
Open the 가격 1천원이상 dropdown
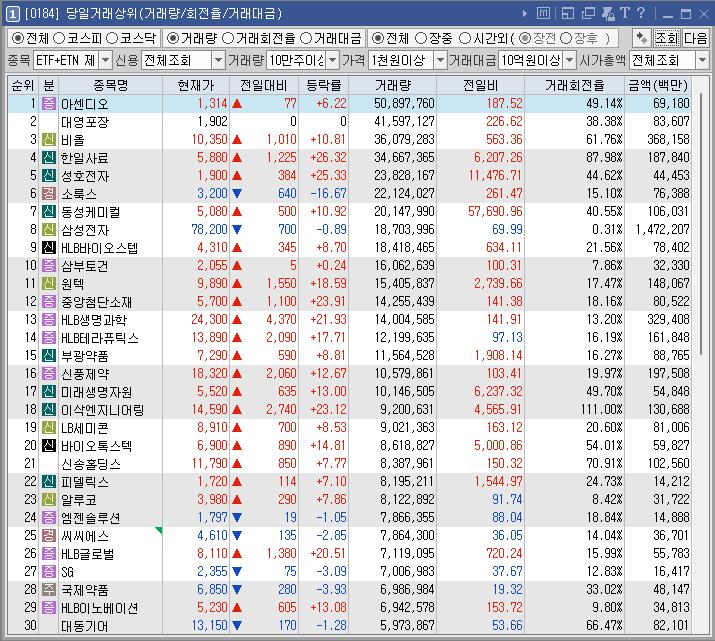pos(440,60)
